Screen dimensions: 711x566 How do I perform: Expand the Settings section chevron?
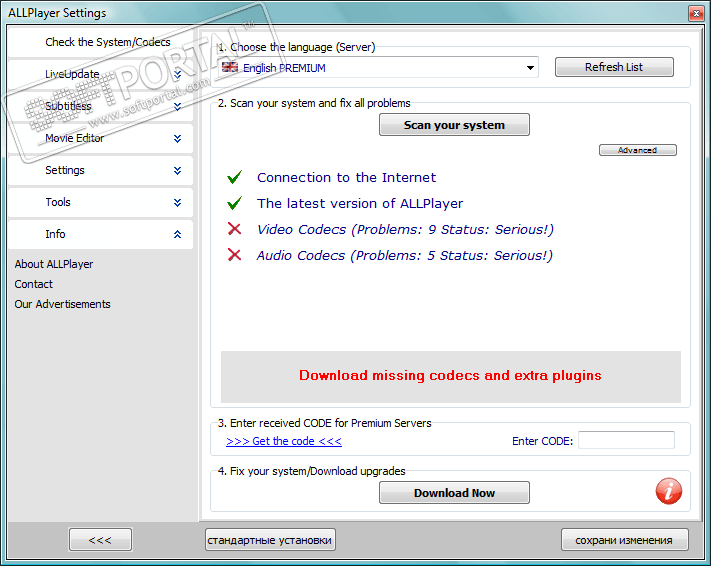[x=177, y=171]
